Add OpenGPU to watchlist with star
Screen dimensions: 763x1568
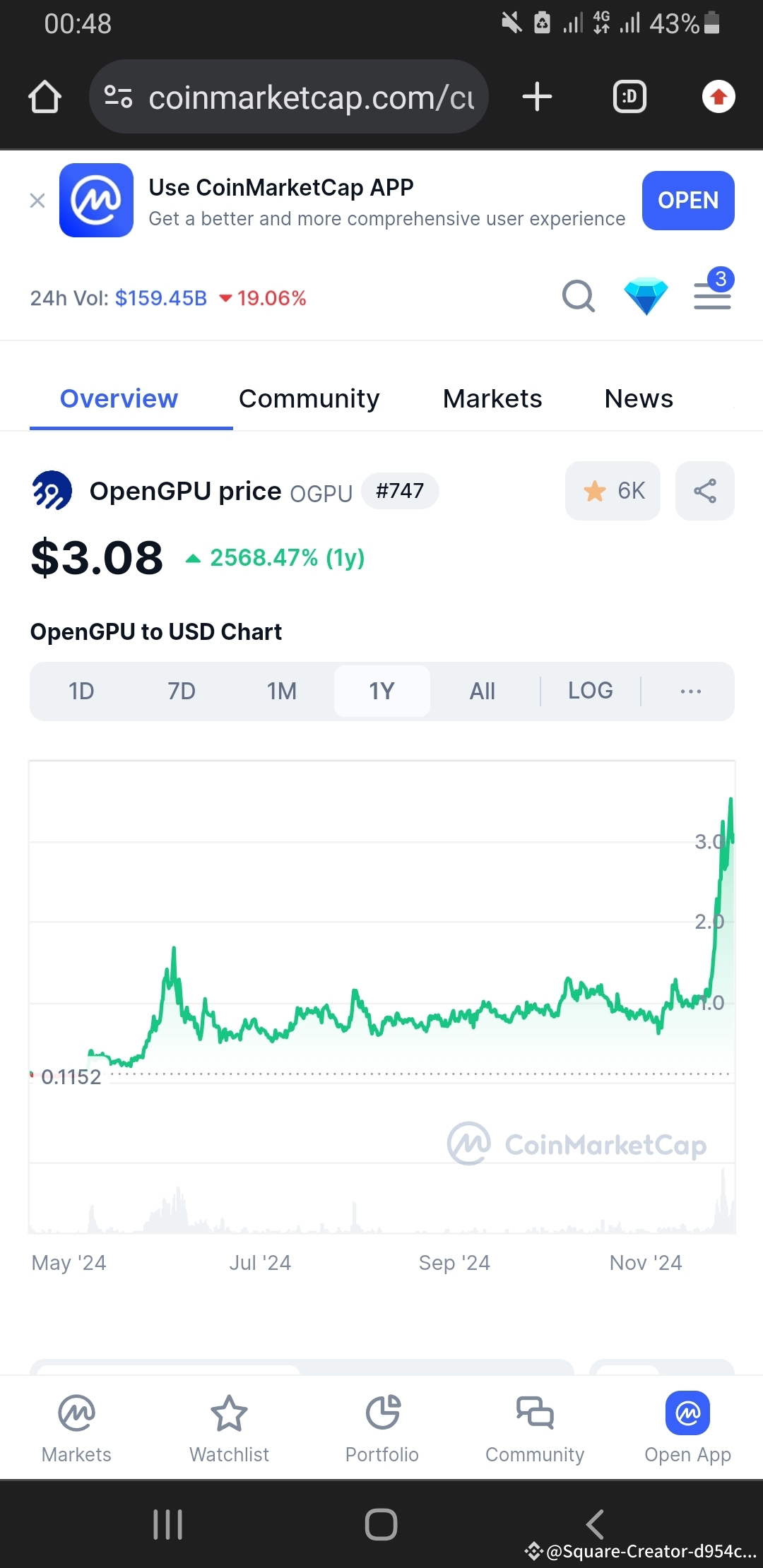[613, 491]
